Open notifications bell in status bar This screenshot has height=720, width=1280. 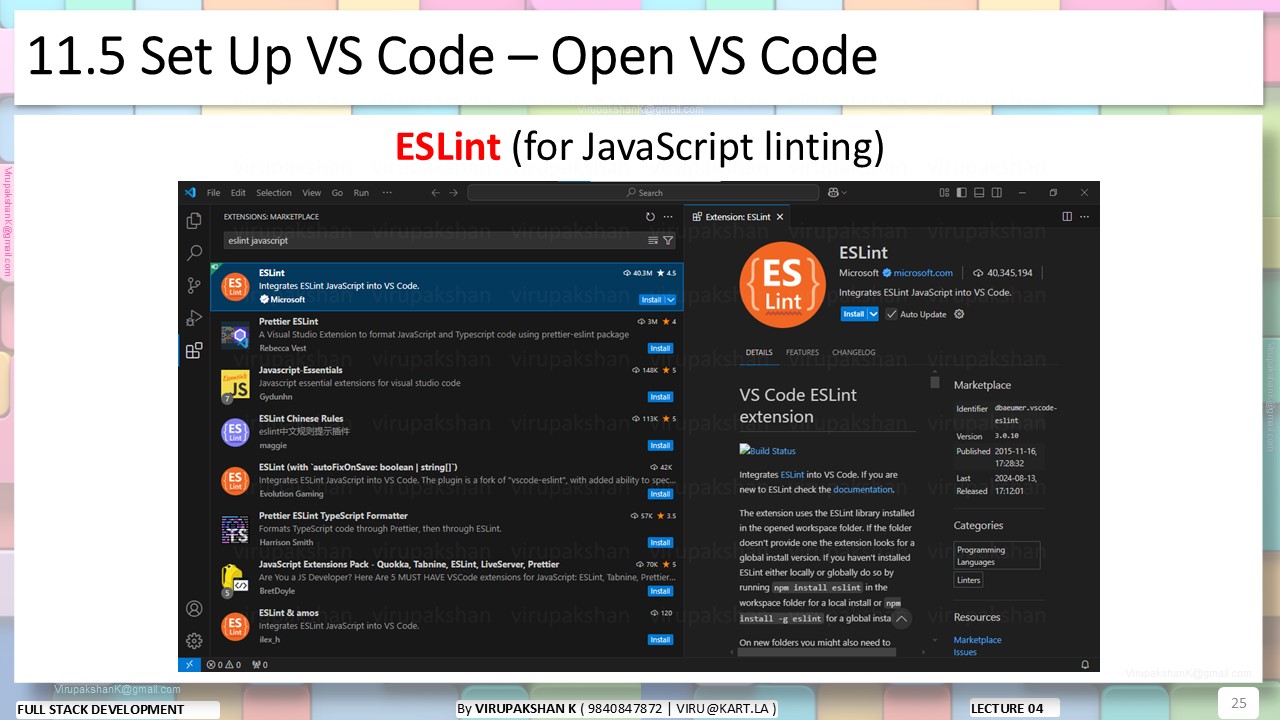click(x=1085, y=664)
